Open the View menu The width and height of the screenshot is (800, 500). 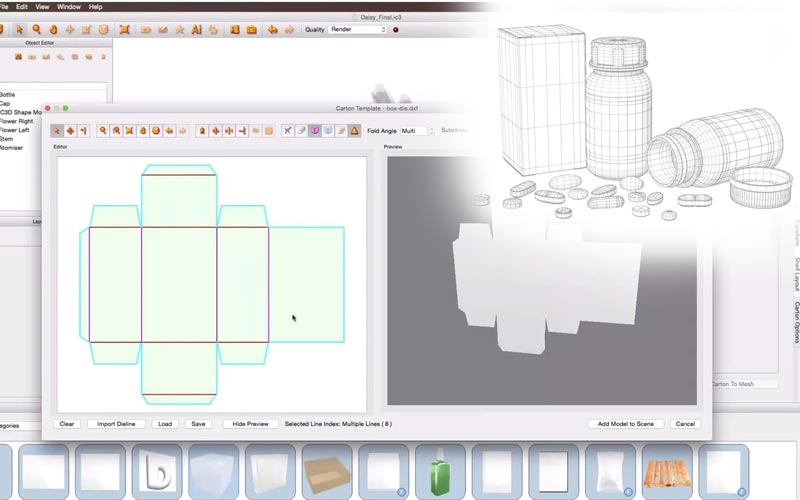click(42, 7)
